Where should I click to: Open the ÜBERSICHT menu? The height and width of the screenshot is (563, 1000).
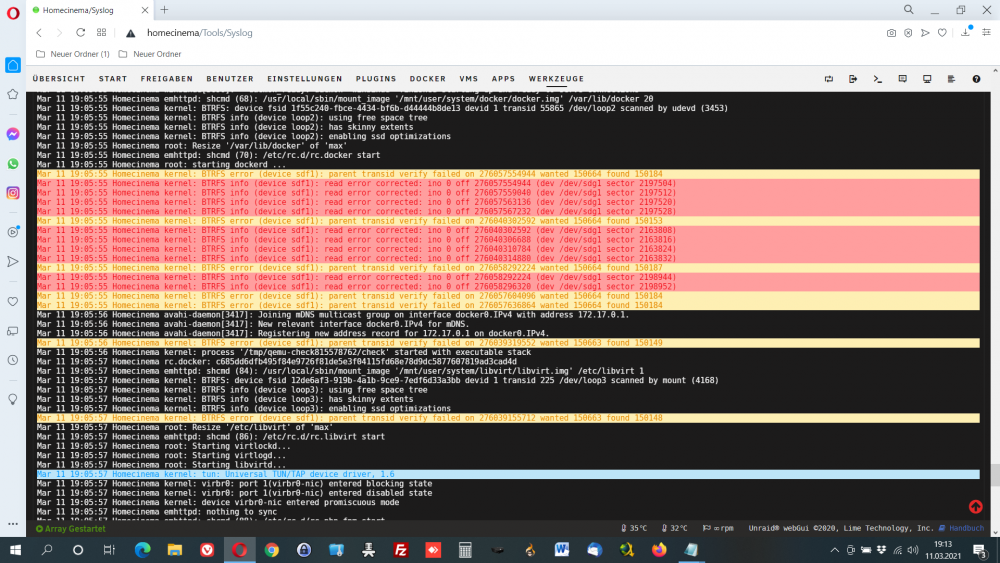point(59,79)
